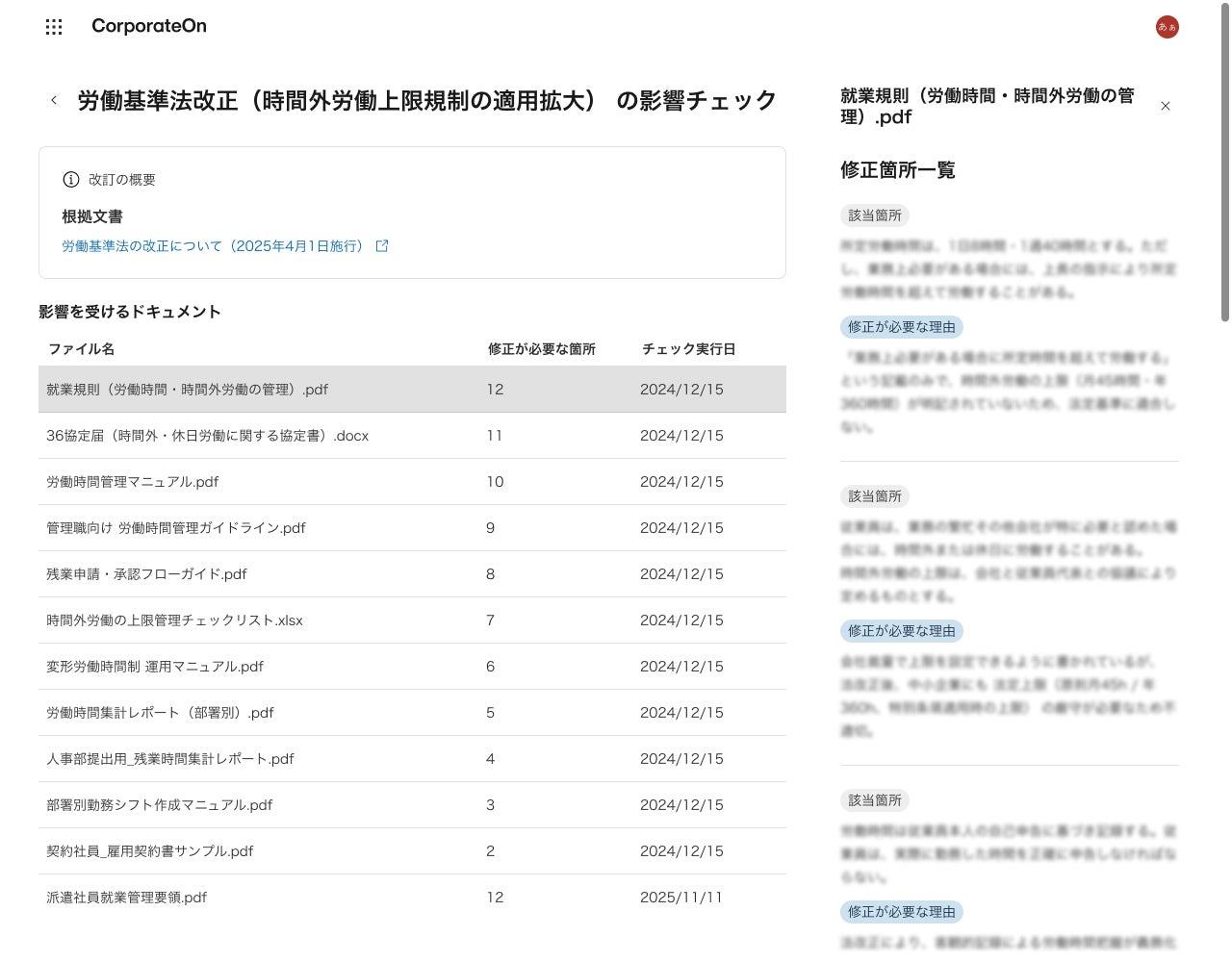This screenshot has height=962, width=1232.
Task: Open 派遣社員就業管理要領.pdf row
Action: click(412, 898)
